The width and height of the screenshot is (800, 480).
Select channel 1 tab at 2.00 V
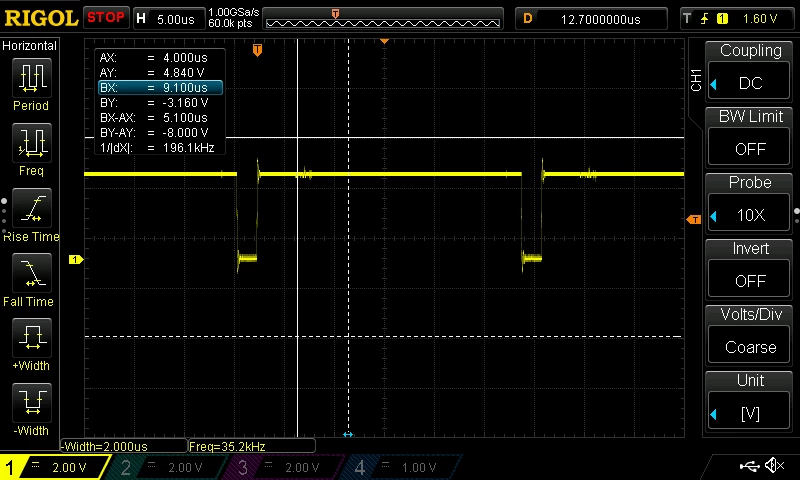(54, 467)
